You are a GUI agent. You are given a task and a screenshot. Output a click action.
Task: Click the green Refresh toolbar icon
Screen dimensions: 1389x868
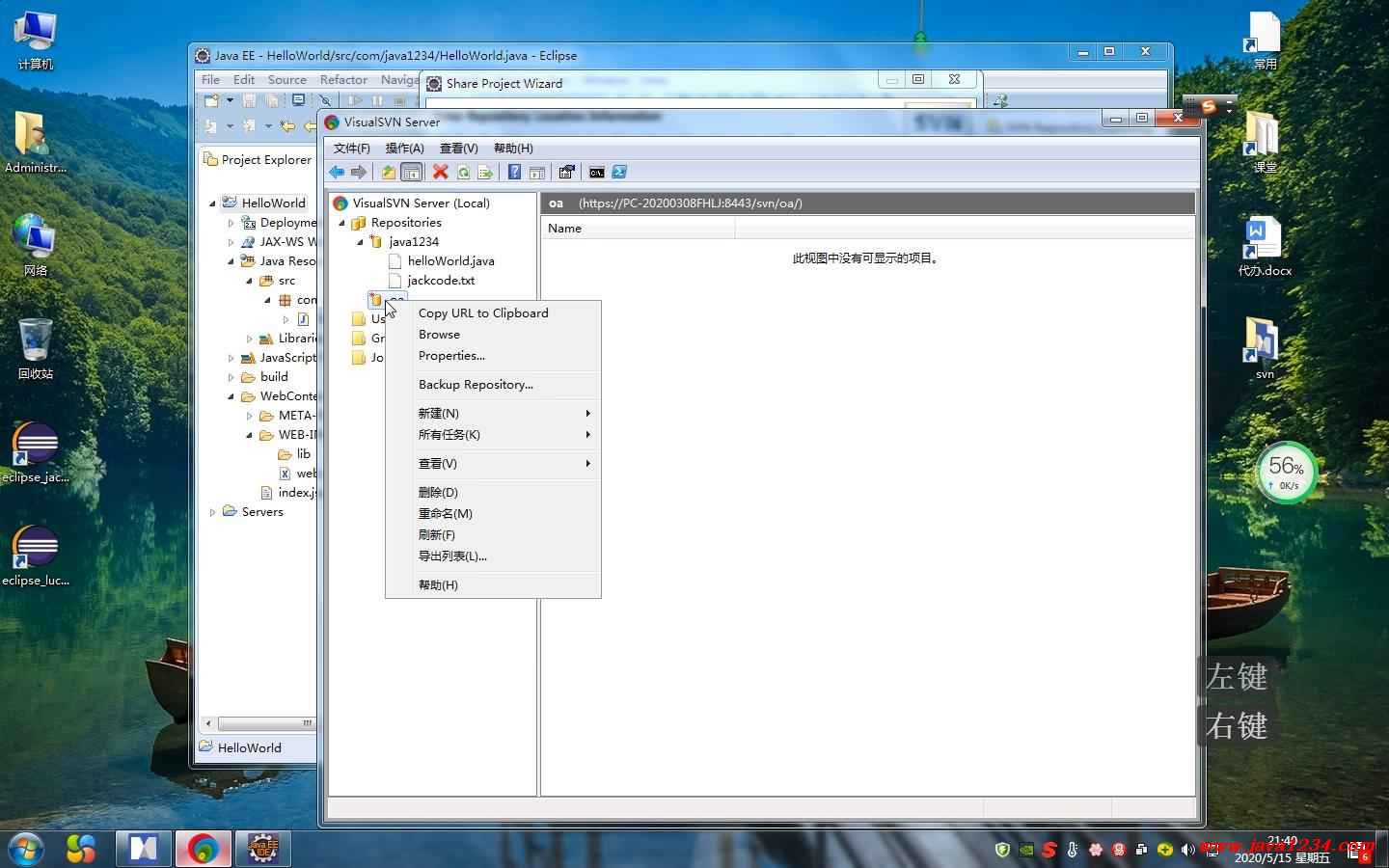(463, 172)
